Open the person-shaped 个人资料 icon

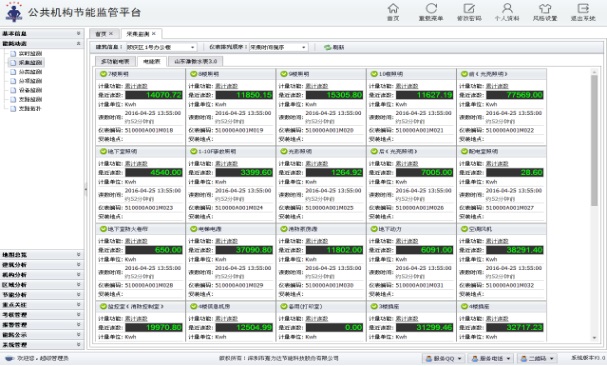click(507, 8)
